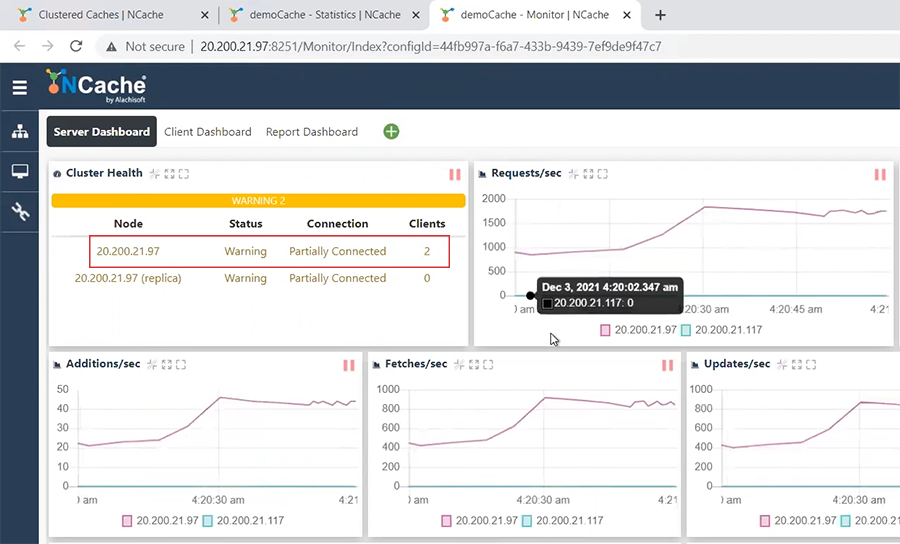Open the cluster topology sidebar icon
Viewport: 900px width, 544px height.
[20, 131]
